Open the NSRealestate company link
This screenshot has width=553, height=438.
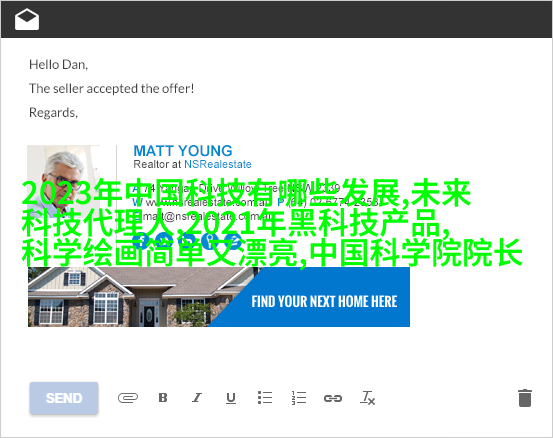(x=218, y=164)
